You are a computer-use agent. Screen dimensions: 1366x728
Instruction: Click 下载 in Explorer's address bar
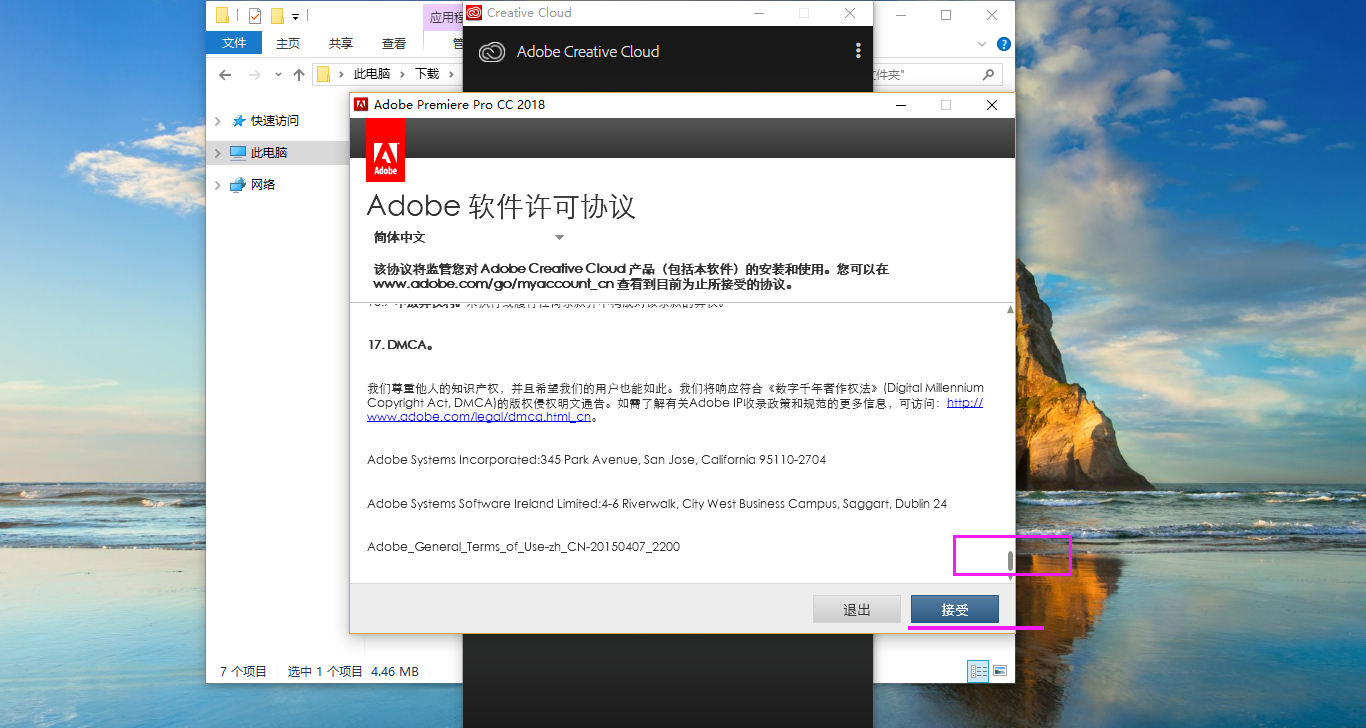pyautogui.click(x=427, y=74)
